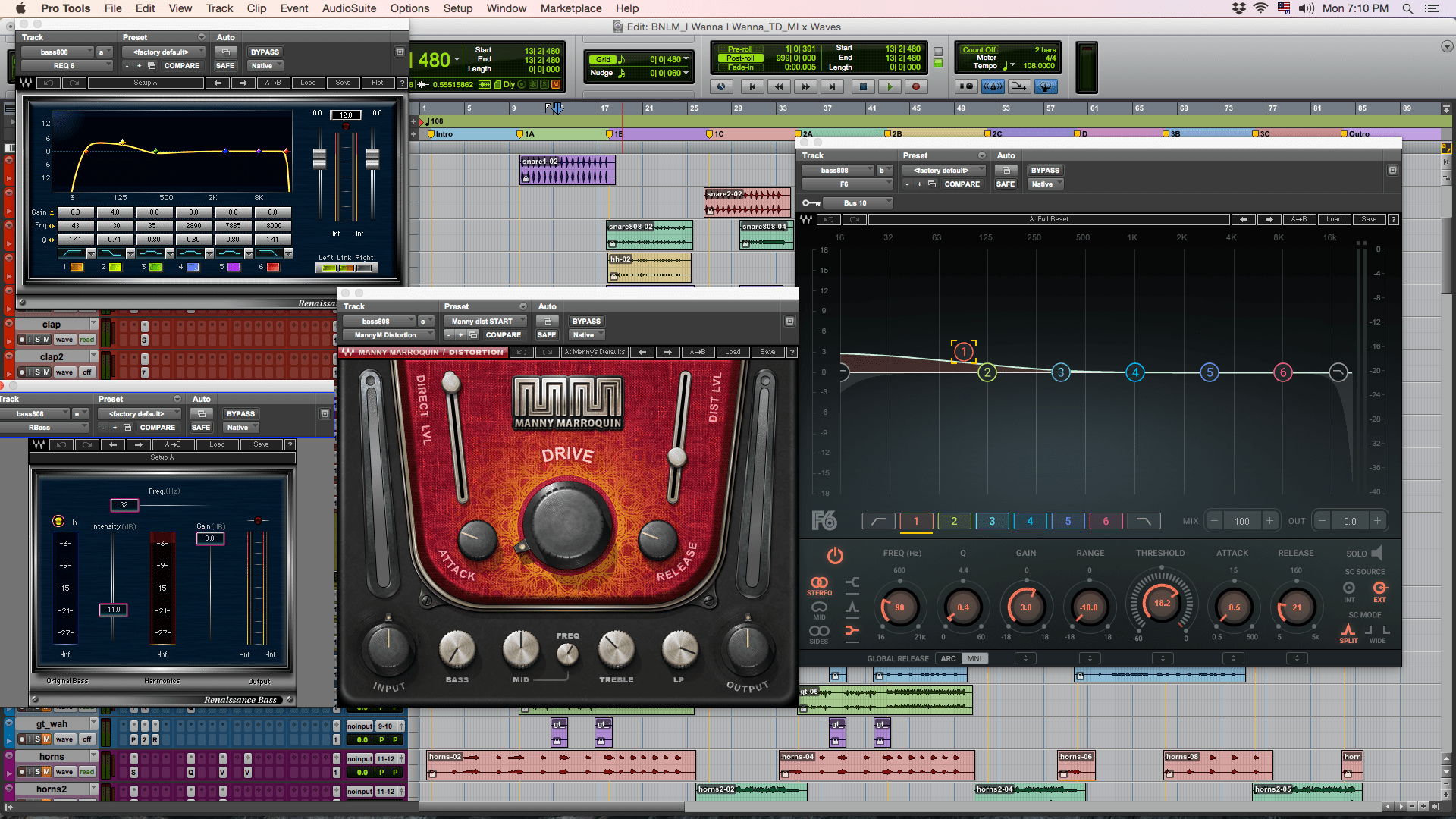Click the INPUT knob in Manny Marroquin Distortion
This screenshot has height=819, width=1456.
pos(388,647)
